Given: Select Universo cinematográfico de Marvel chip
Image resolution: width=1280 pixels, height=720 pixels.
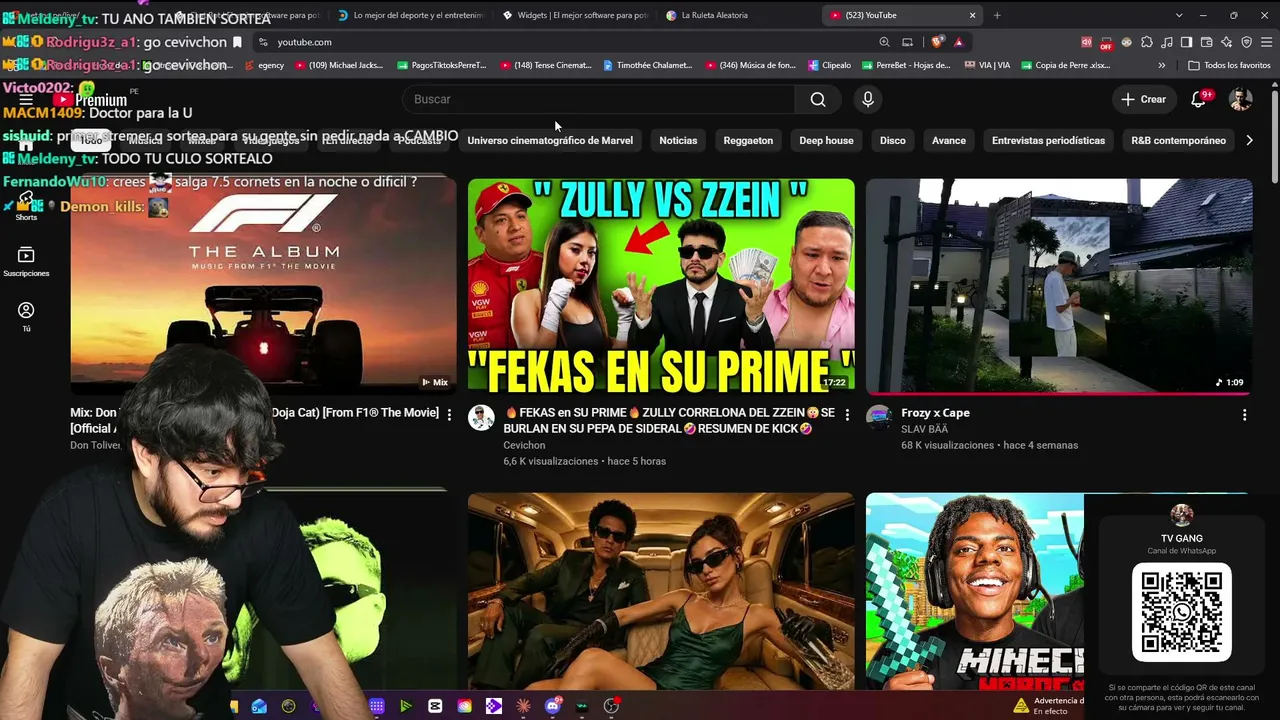Looking at the screenshot, I should [x=550, y=140].
